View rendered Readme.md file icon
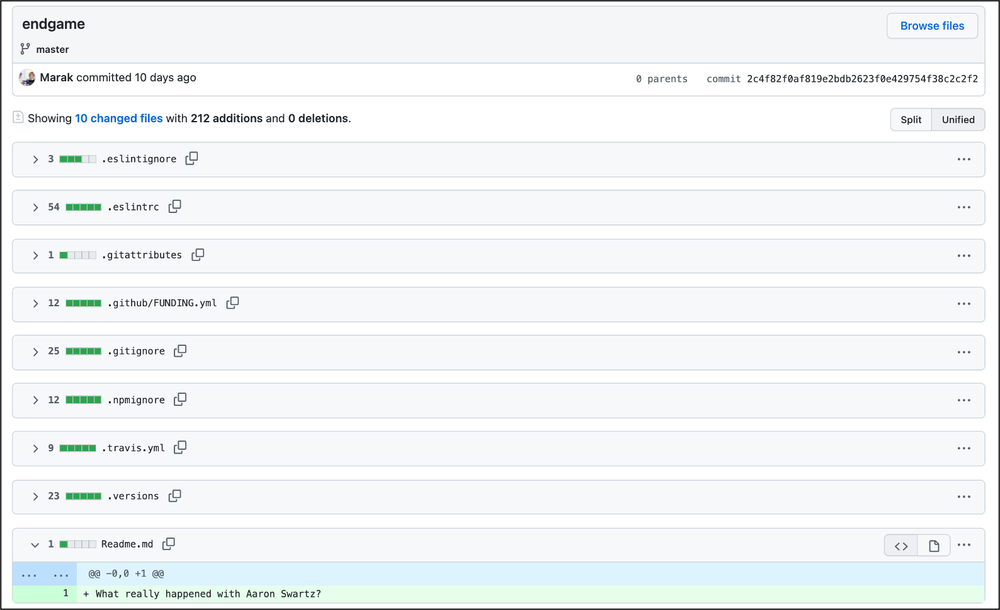This screenshot has height=610, width=1000. coord(934,545)
